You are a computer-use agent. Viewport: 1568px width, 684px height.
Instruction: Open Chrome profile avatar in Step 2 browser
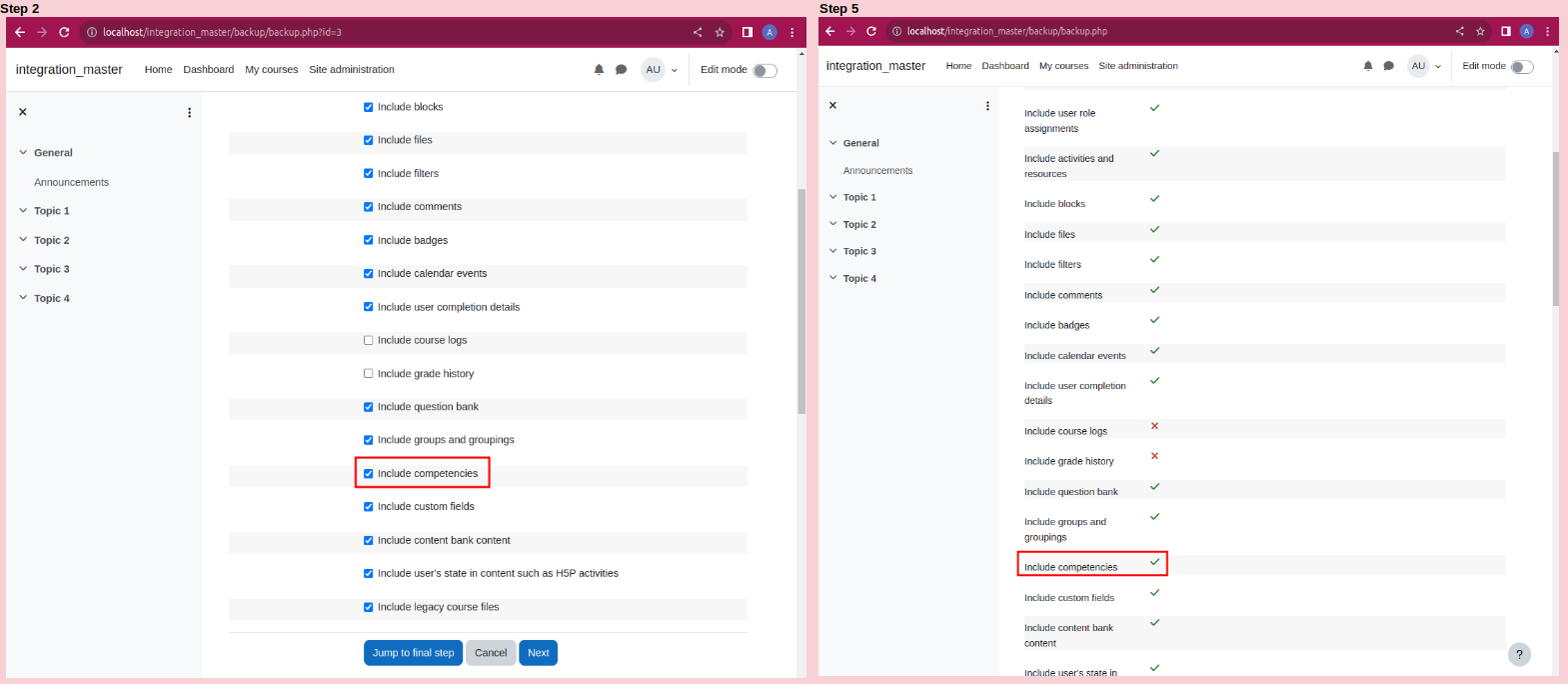pos(770,32)
